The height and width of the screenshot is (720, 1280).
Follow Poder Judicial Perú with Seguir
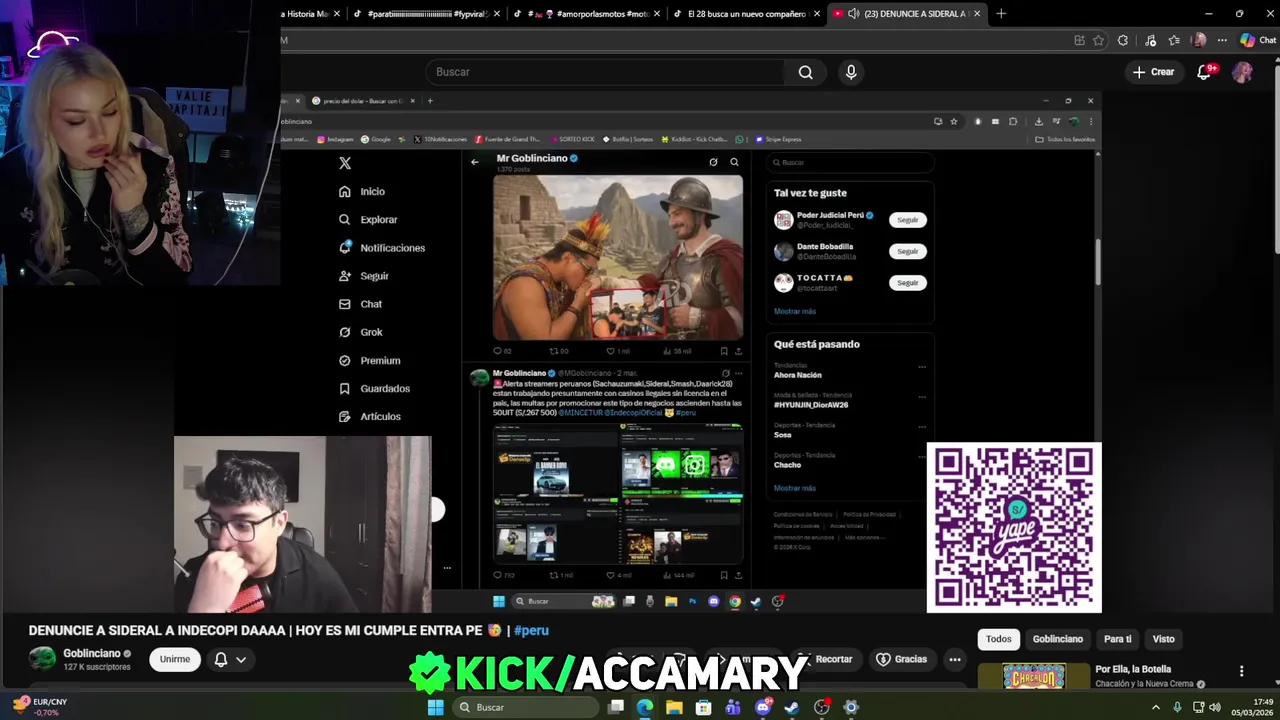(x=907, y=220)
